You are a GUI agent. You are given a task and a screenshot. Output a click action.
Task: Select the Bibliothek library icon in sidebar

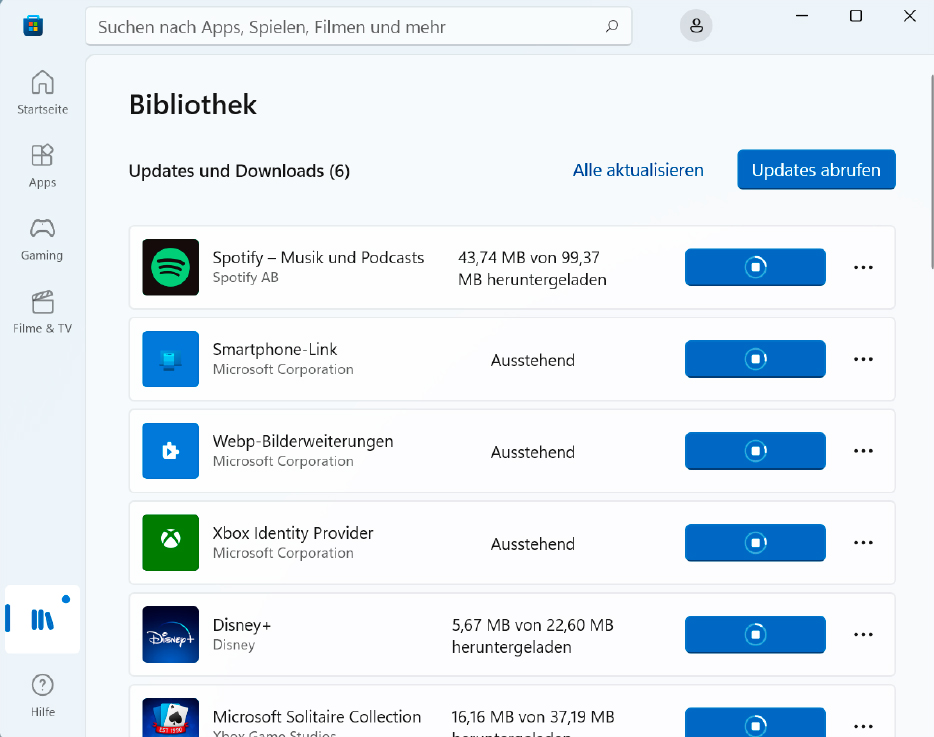tap(42, 619)
